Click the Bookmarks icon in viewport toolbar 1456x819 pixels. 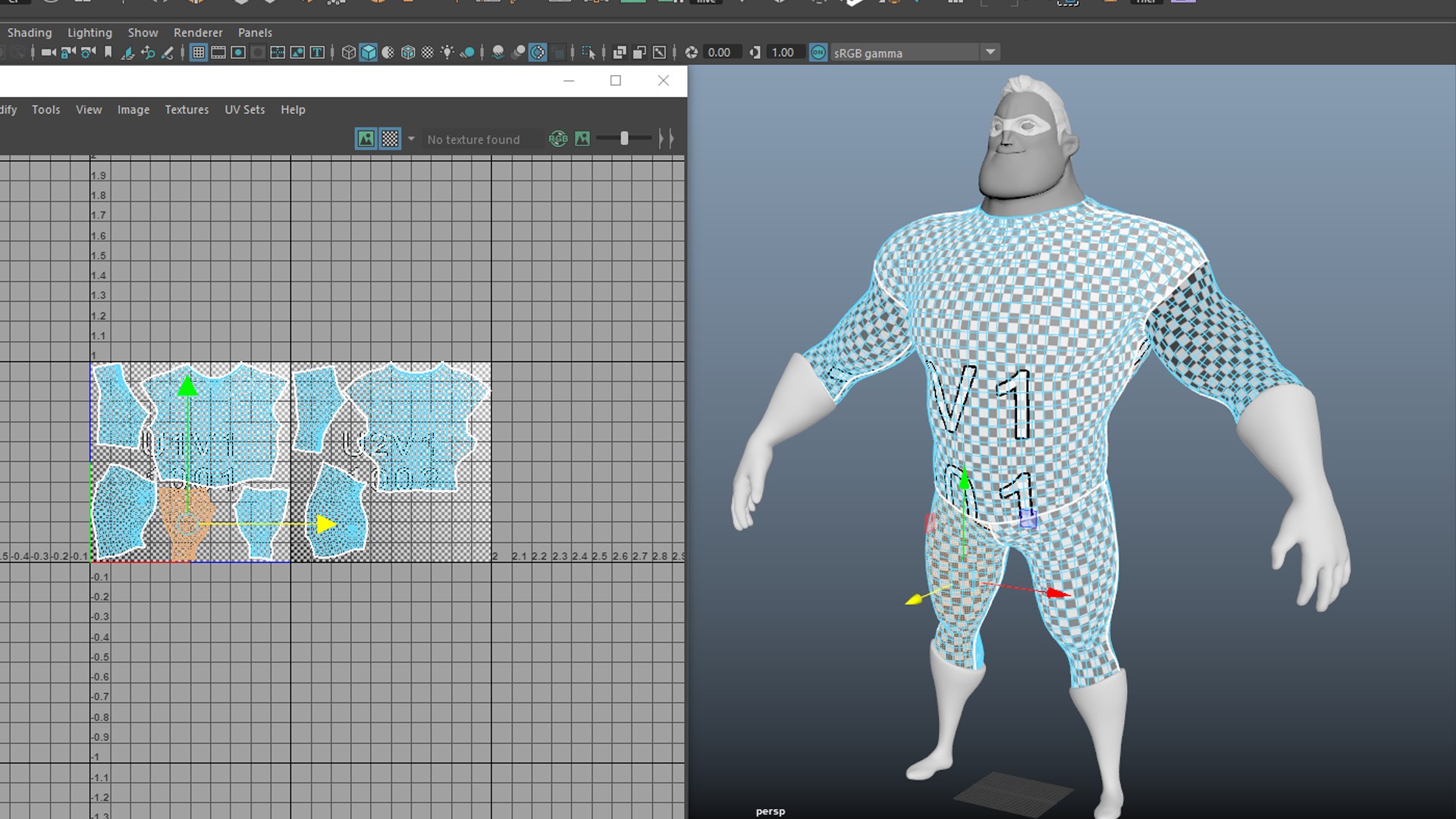108,52
